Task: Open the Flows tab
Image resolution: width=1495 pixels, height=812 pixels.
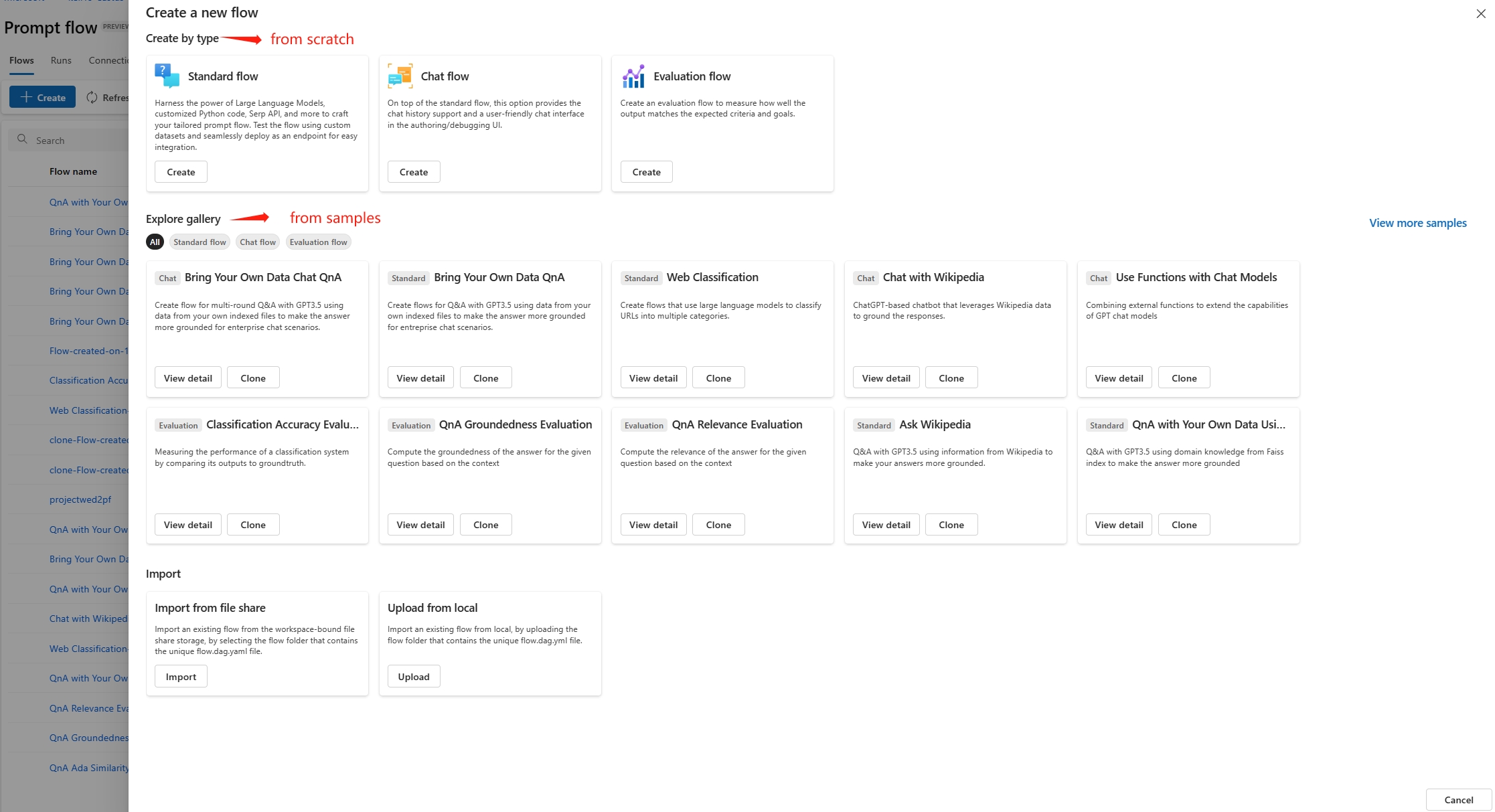Action: click(x=21, y=60)
